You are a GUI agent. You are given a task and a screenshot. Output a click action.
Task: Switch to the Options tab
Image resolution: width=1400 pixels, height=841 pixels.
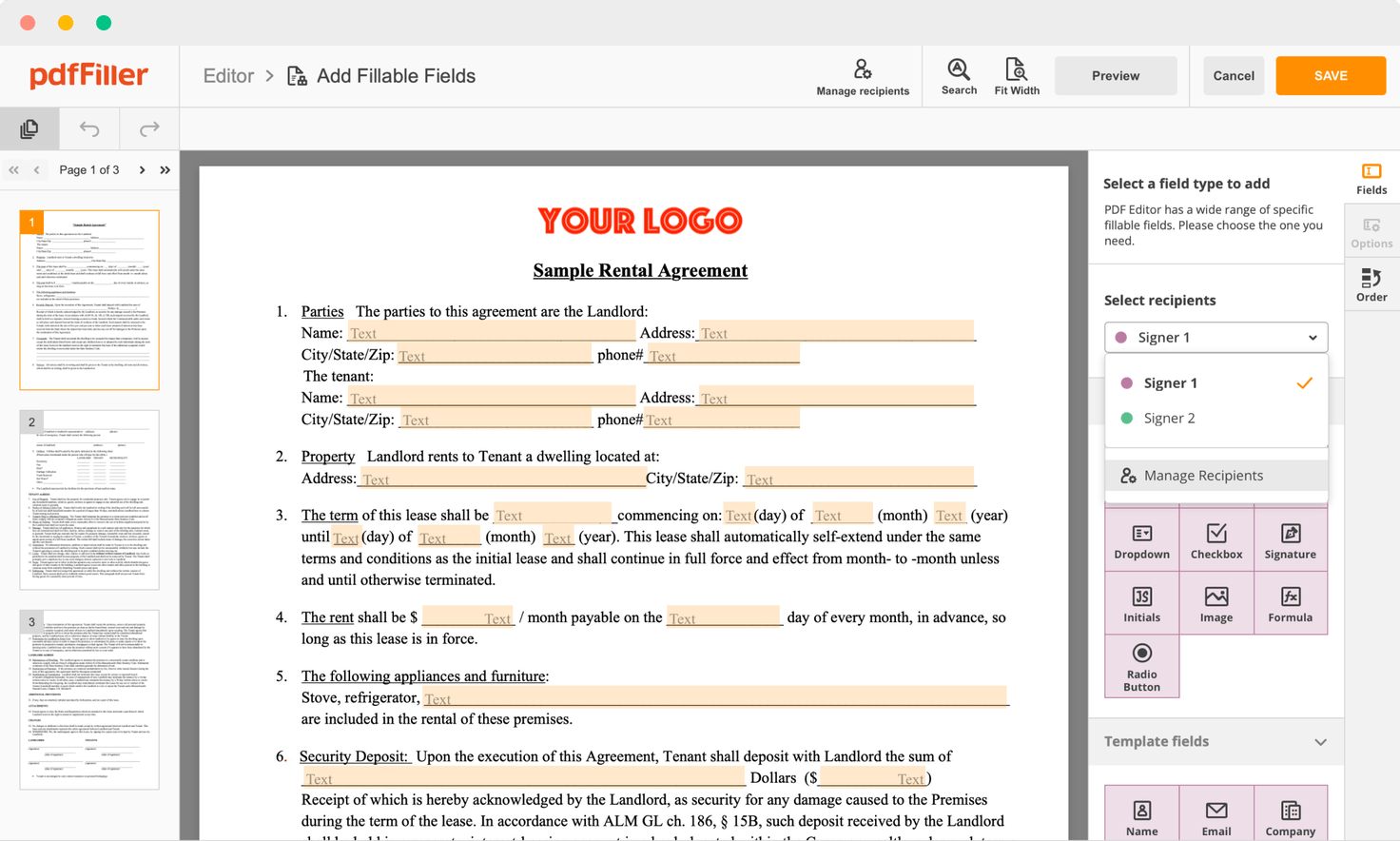[1371, 231]
